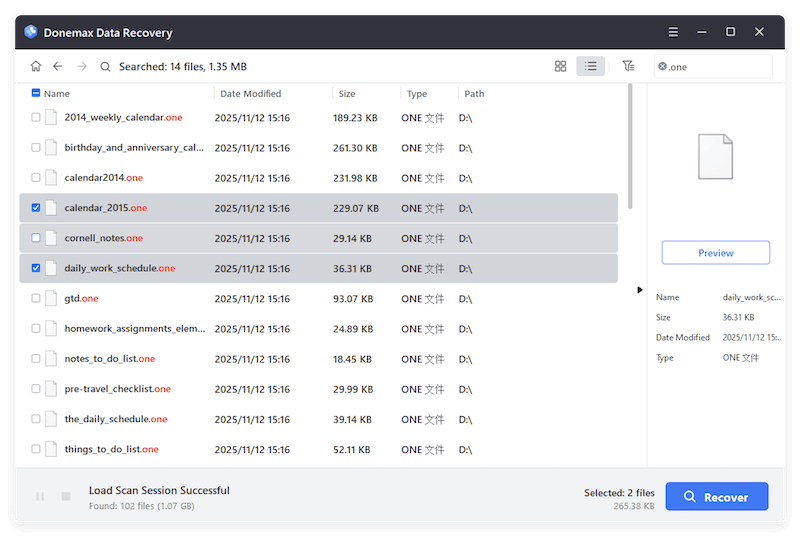Viewport: 800px width, 538px height.
Task: Select file name daily_work_schedule.one
Action: (x=120, y=268)
